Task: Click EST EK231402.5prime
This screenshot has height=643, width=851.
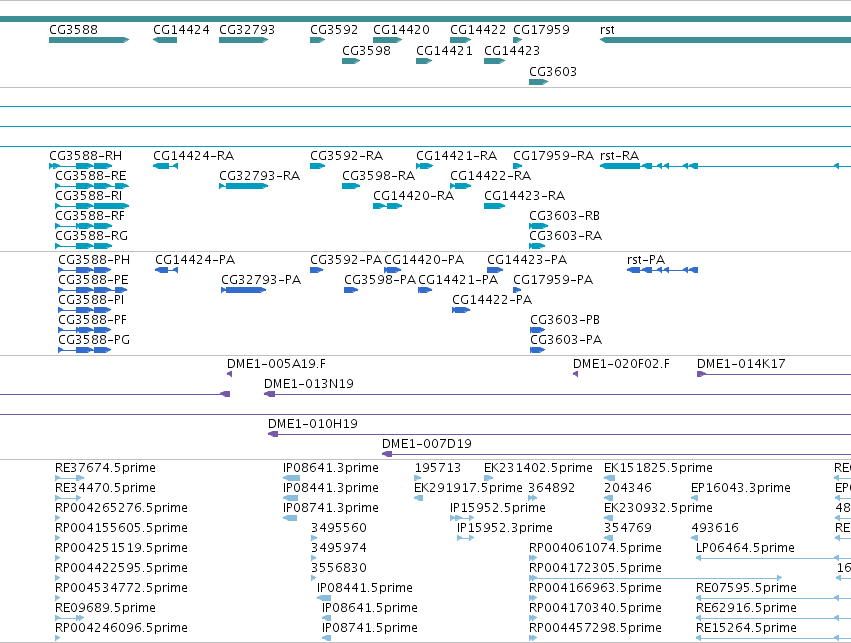Action: (538, 468)
